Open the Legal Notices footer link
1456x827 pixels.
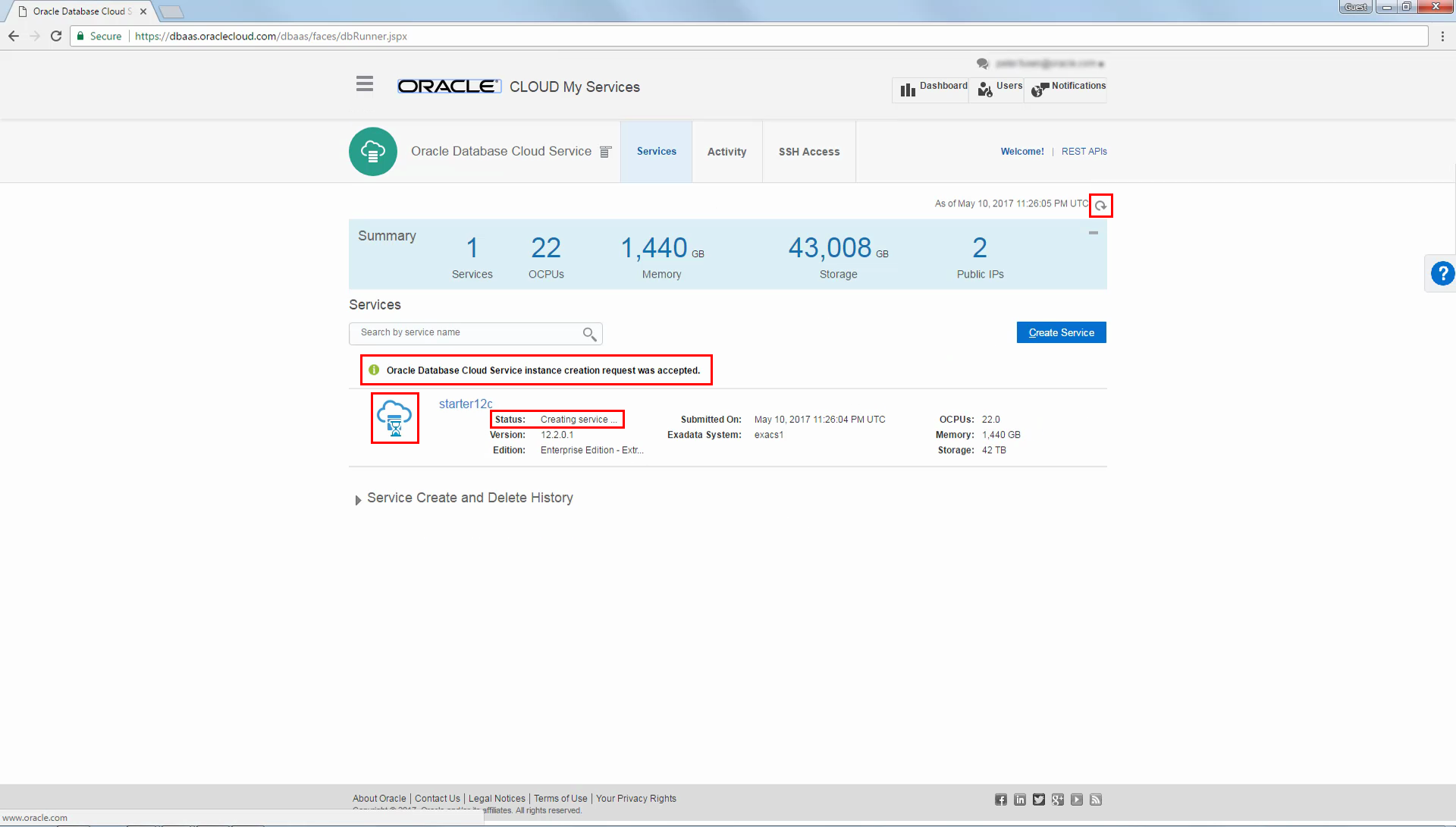[x=497, y=798]
